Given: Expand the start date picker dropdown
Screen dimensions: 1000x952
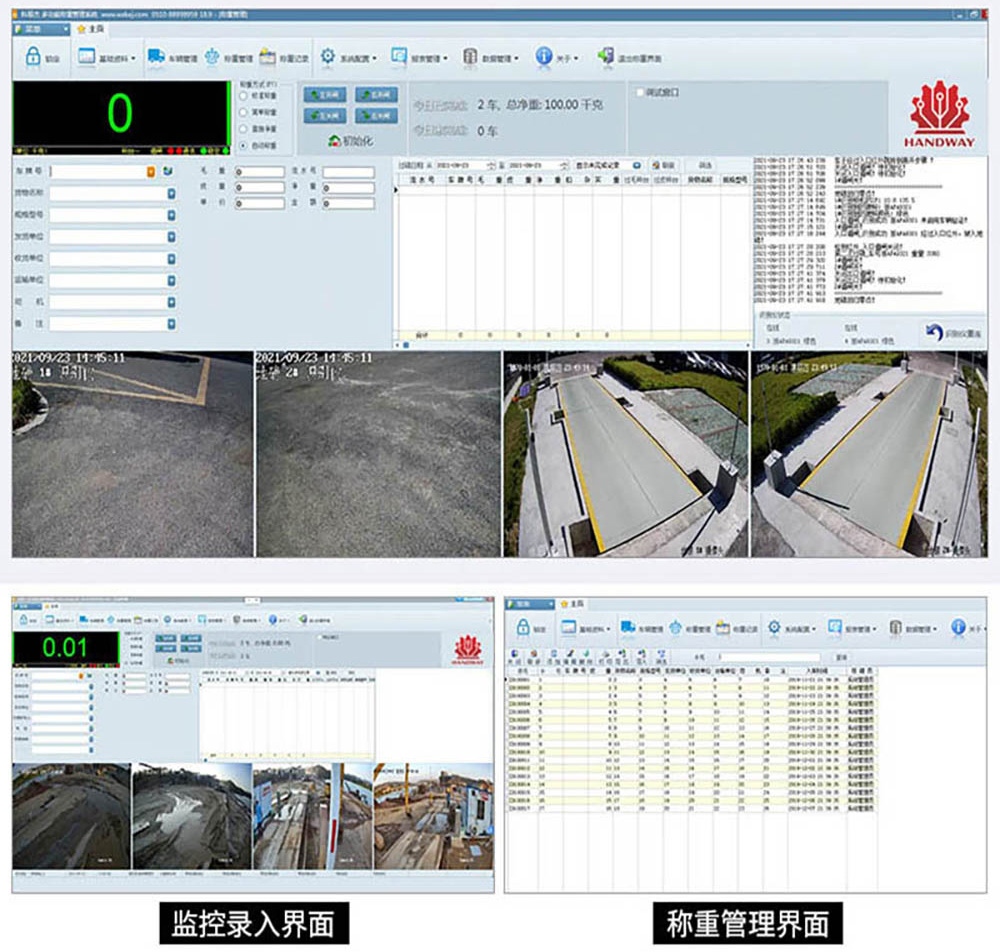Looking at the screenshot, I should coord(490,165).
